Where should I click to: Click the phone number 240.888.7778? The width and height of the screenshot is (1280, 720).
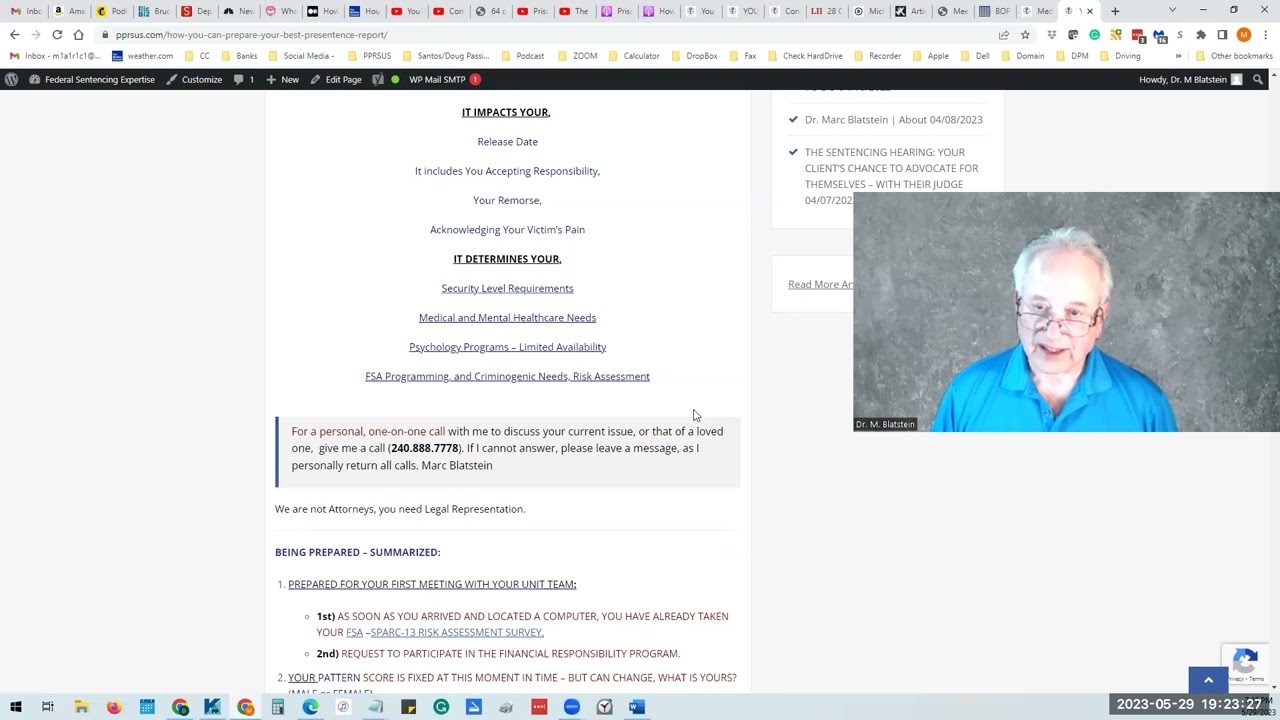[424, 448]
